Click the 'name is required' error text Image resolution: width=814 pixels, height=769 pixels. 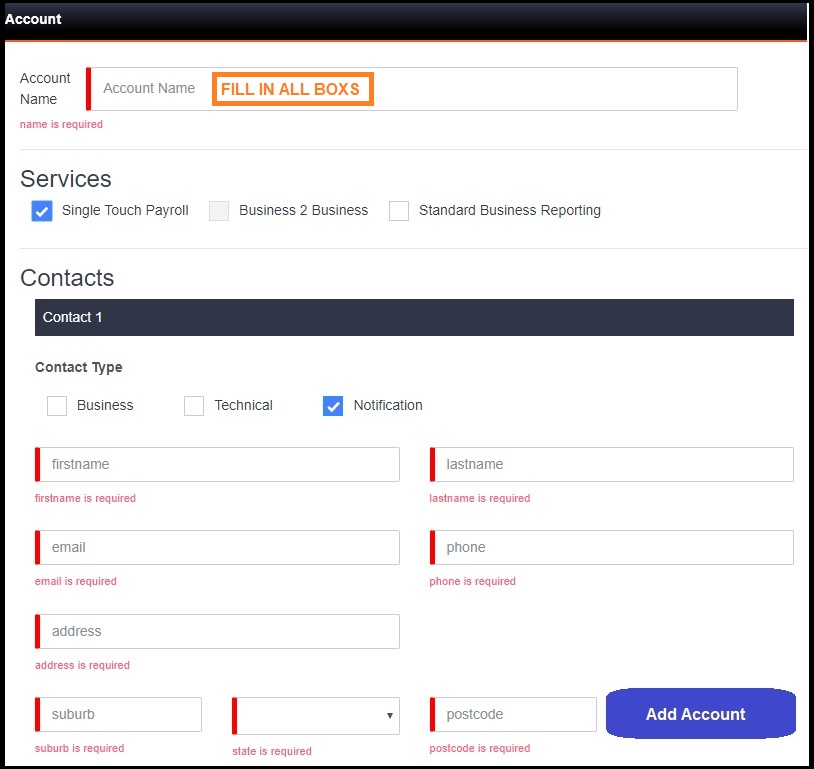(x=61, y=124)
